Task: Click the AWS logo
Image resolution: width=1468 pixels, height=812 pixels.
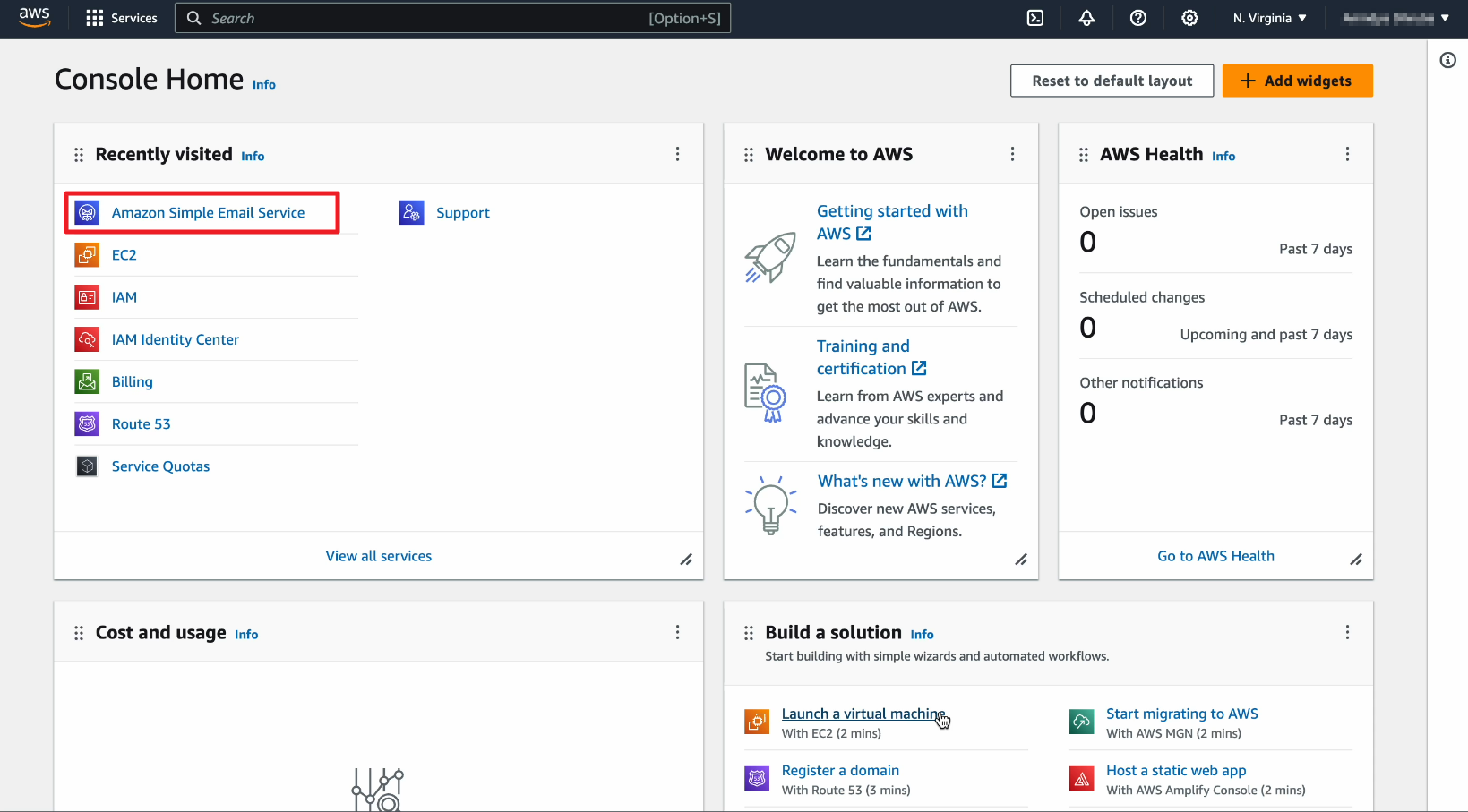Action: pyautogui.click(x=35, y=18)
